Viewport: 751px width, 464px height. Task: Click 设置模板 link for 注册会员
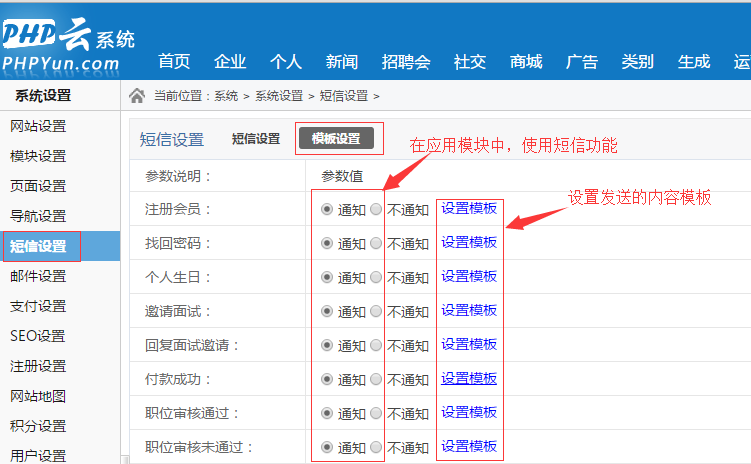[x=469, y=209]
